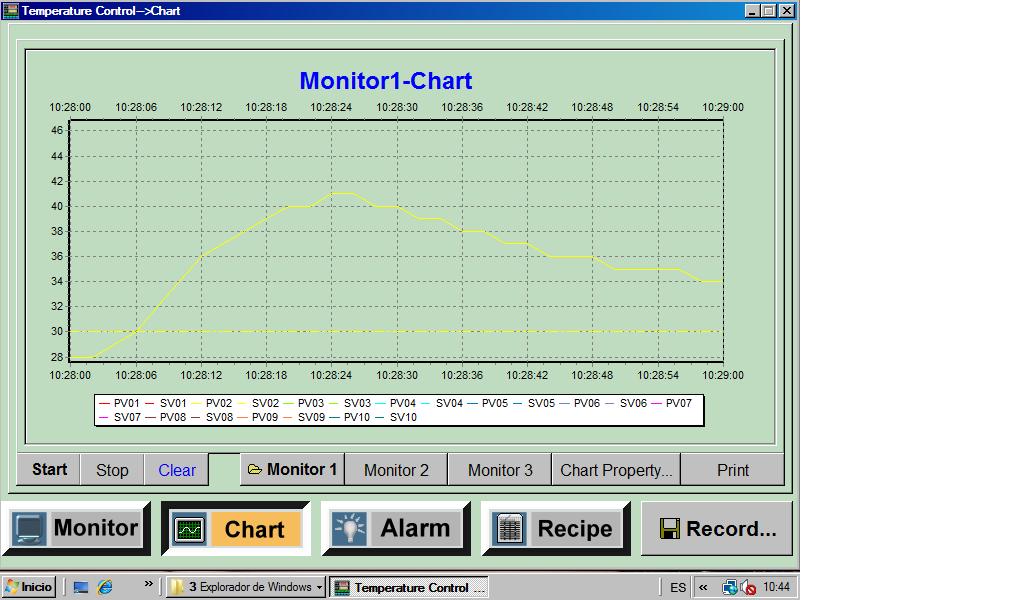Click the Chart waveform icon
This screenshot has height=600, width=1016.
tap(189, 528)
